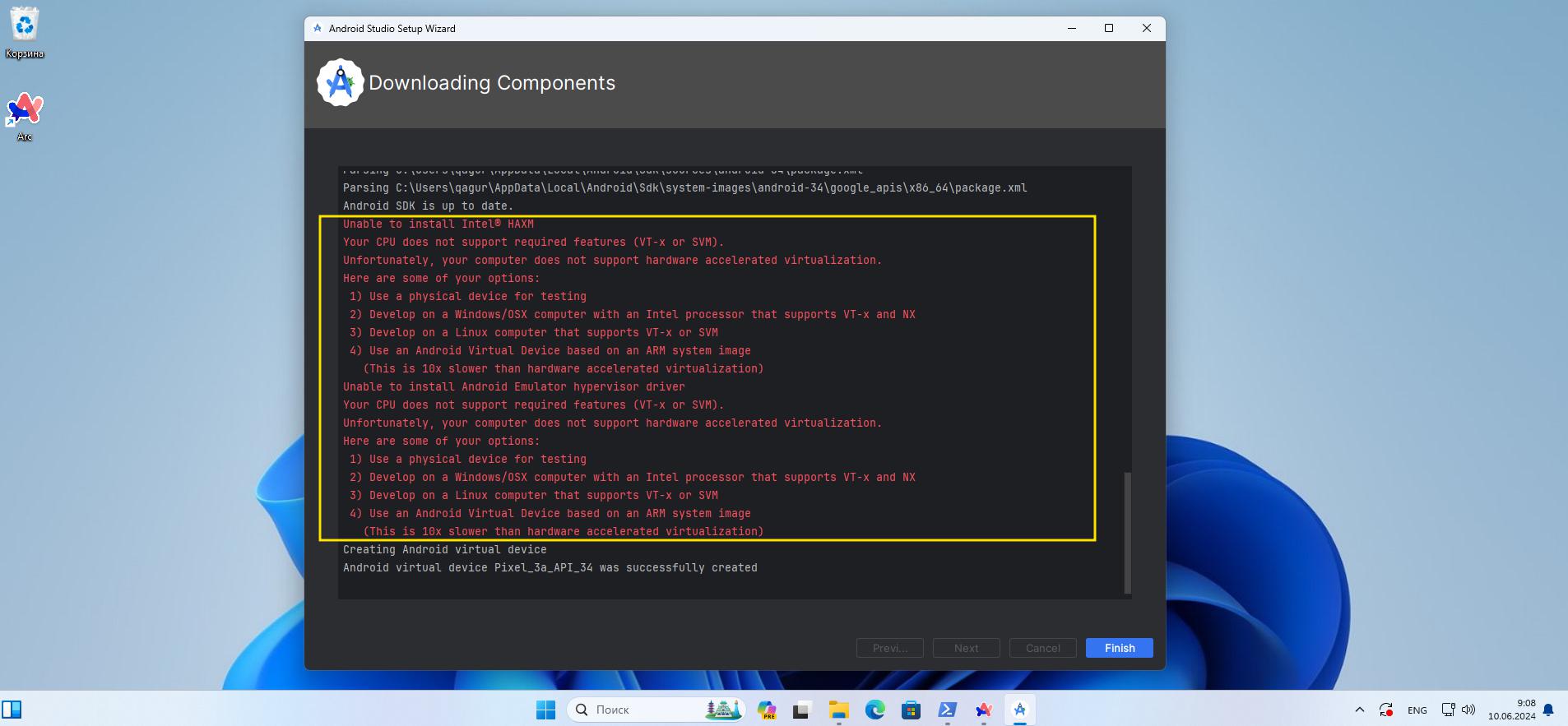1568x726 pixels.
Task: Open Task View on the taskbar
Action: point(802,710)
